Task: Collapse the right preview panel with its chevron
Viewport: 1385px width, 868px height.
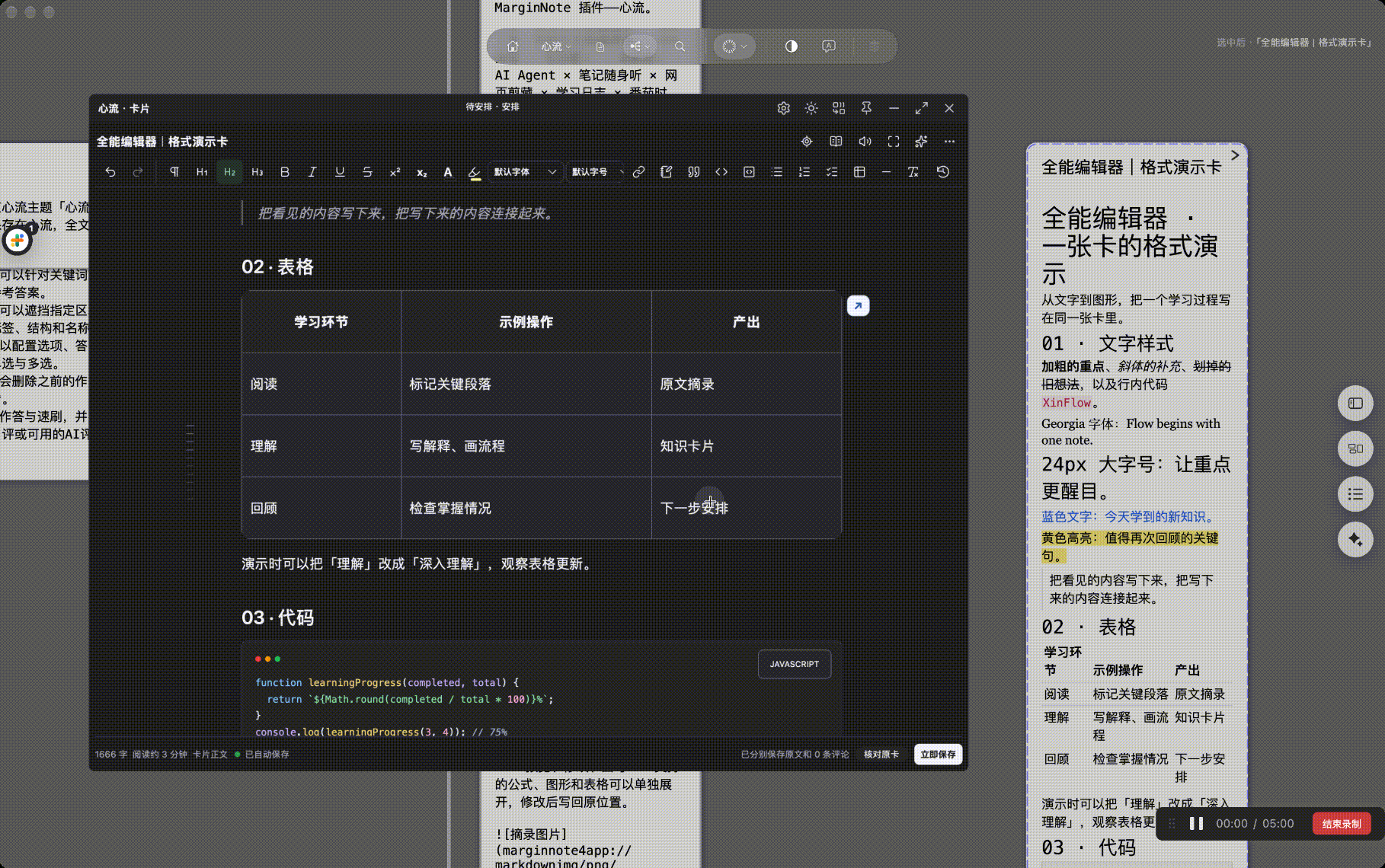Action: click(1235, 155)
